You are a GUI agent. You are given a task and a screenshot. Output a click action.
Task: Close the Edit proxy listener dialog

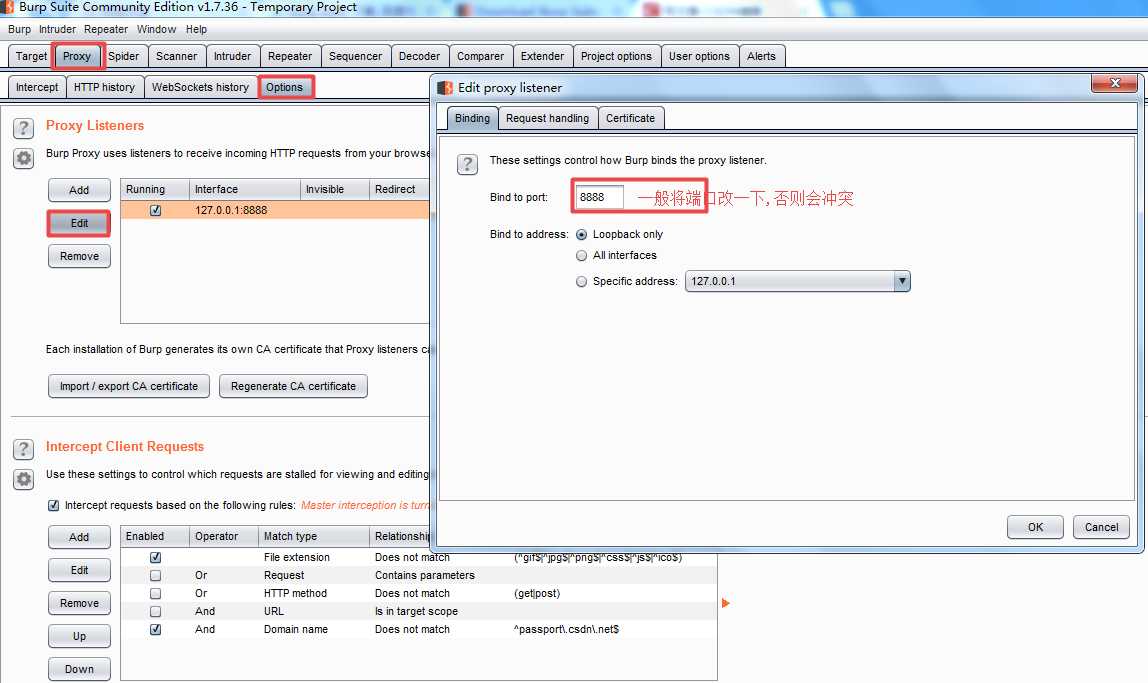tap(1114, 83)
